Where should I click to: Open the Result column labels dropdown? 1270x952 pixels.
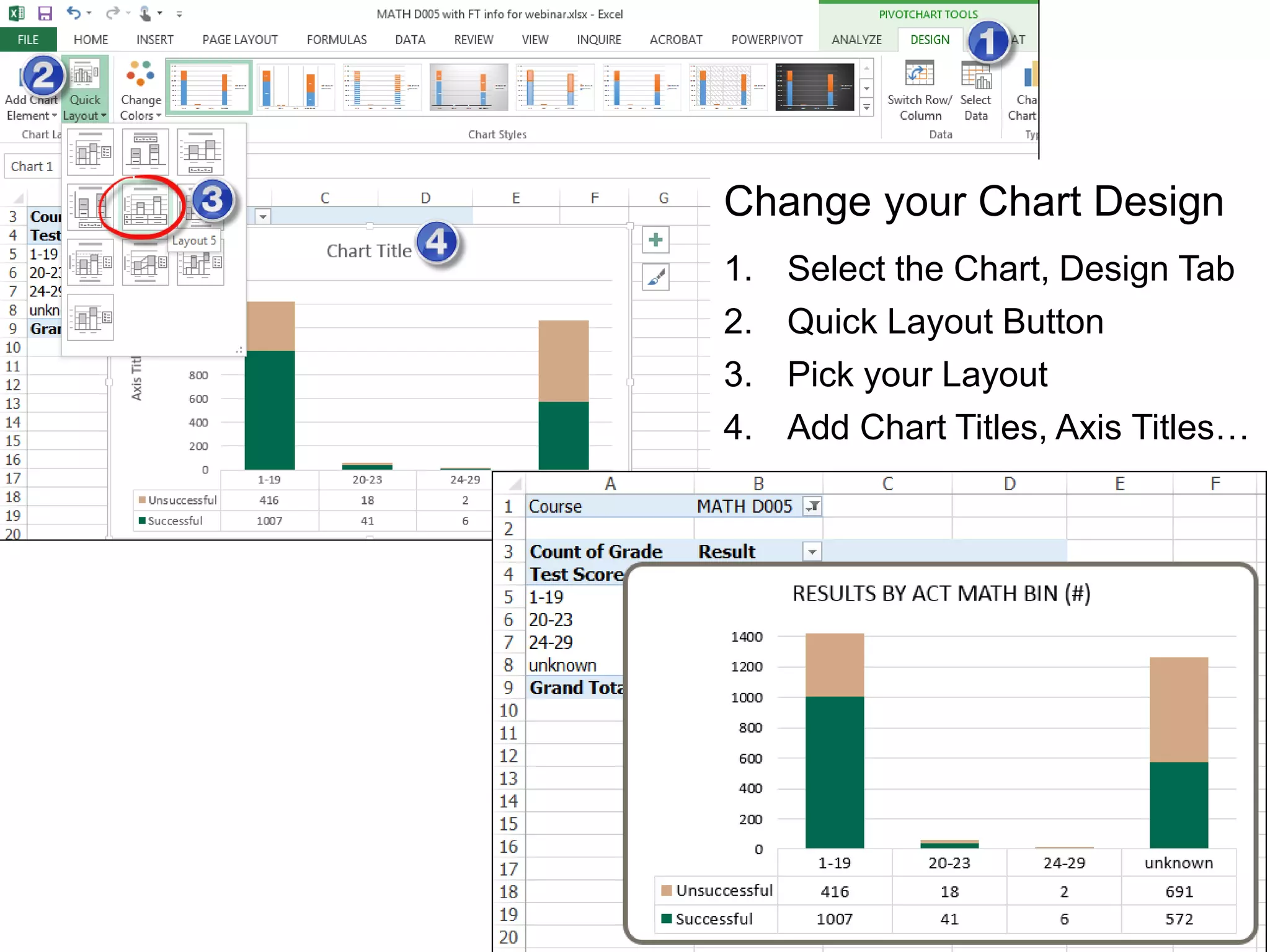tap(812, 552)
